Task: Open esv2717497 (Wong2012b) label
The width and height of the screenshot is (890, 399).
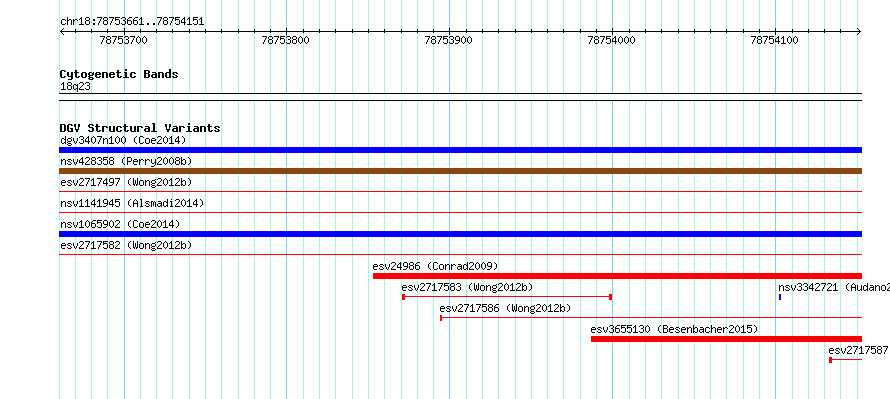Action: pos(126,182)
